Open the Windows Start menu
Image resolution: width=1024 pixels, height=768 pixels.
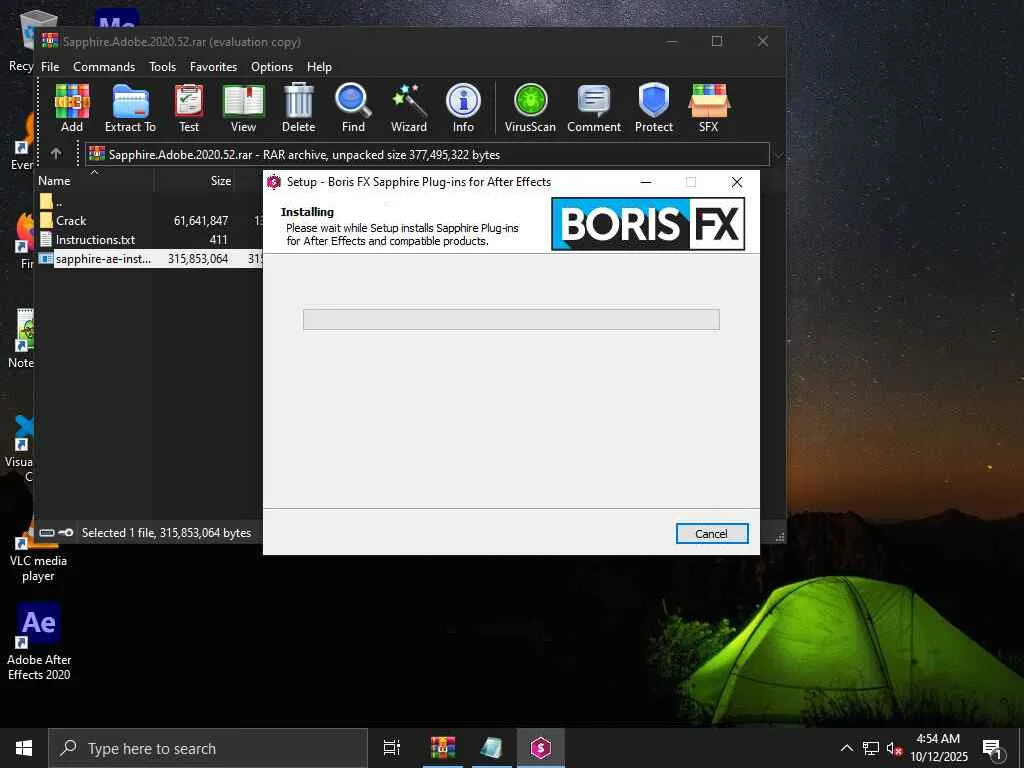(x=24, y=748)
